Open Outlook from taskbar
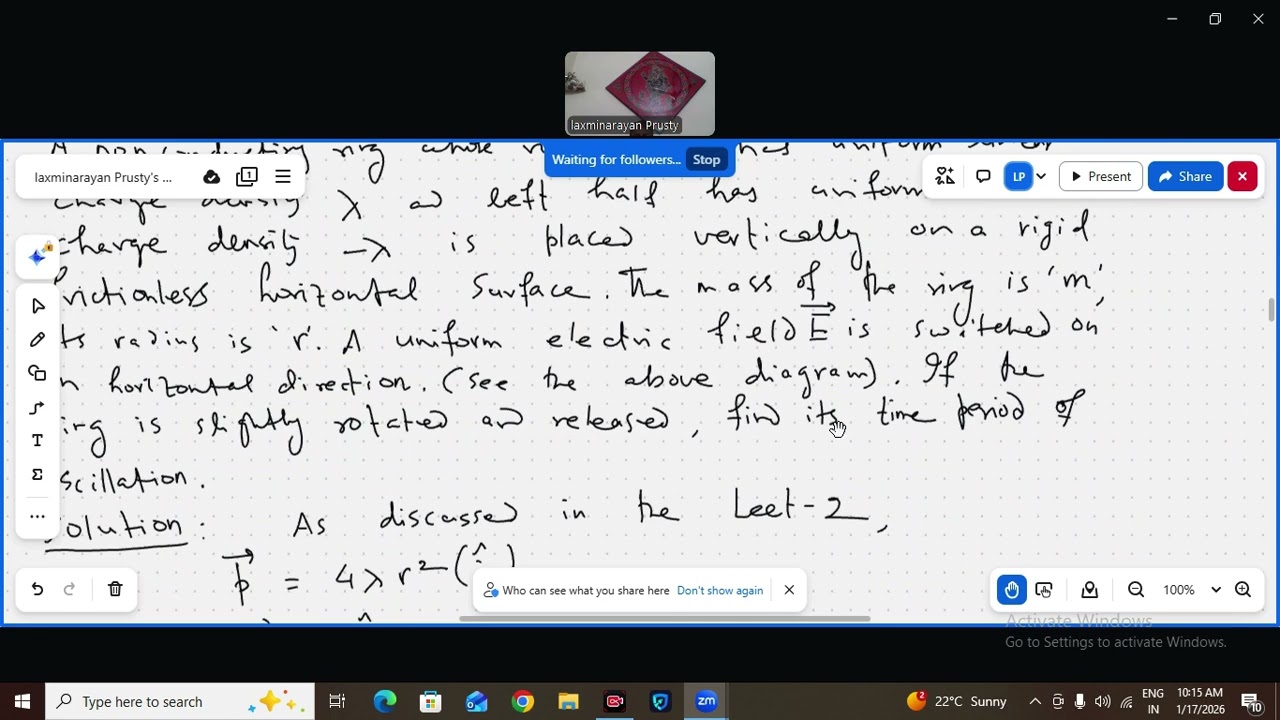 tap(477, 702)
